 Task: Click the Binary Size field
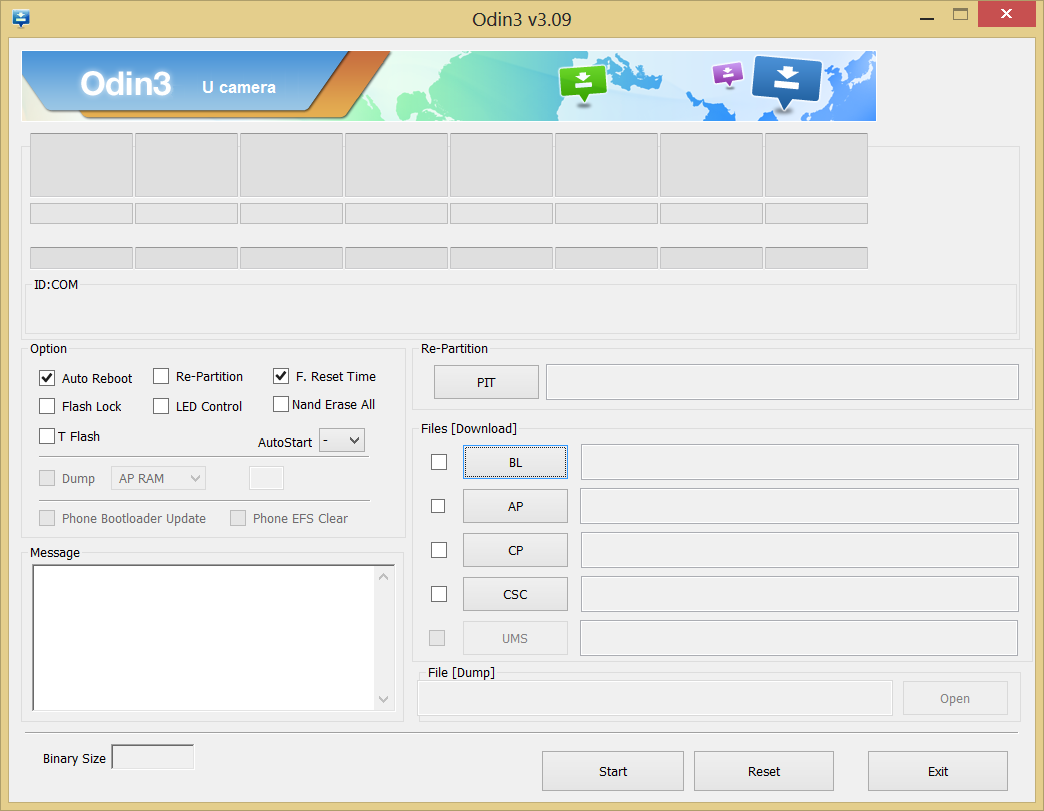(x=152, y=757)
